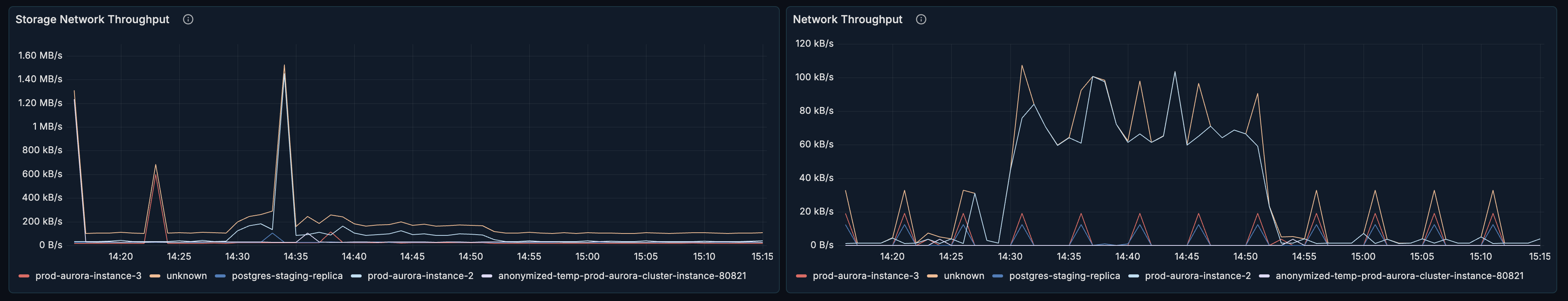Image resolution: width=1568 pixels, height=301 pixels.
Task: Toggle prod-aurora-instance-3 series in Network Throughput legend
Action: point(858,276)
